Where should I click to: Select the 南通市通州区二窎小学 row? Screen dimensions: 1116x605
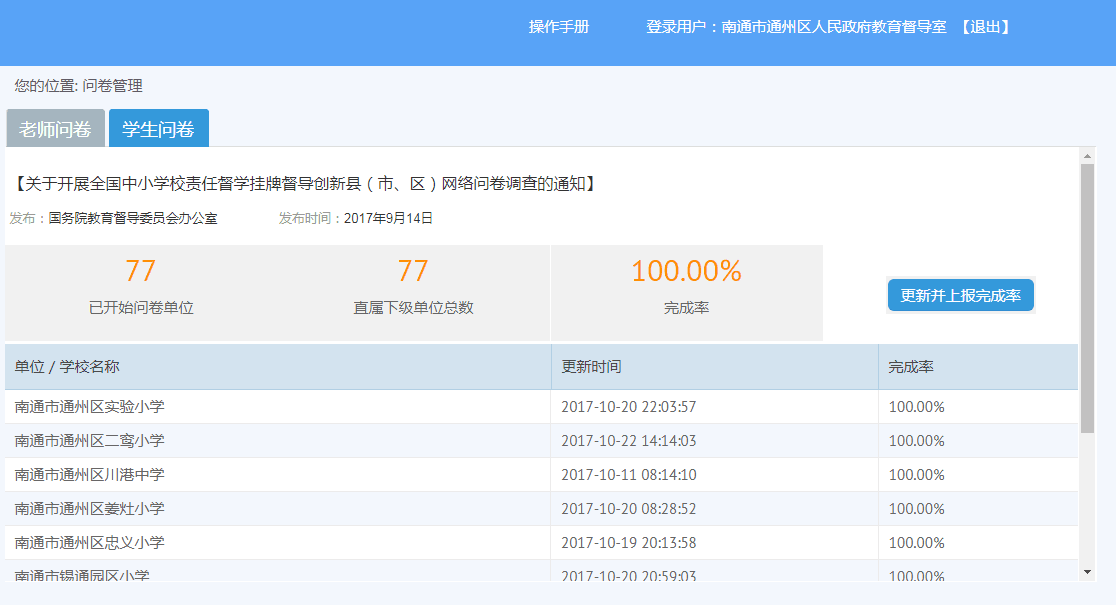tap(90, 441)
